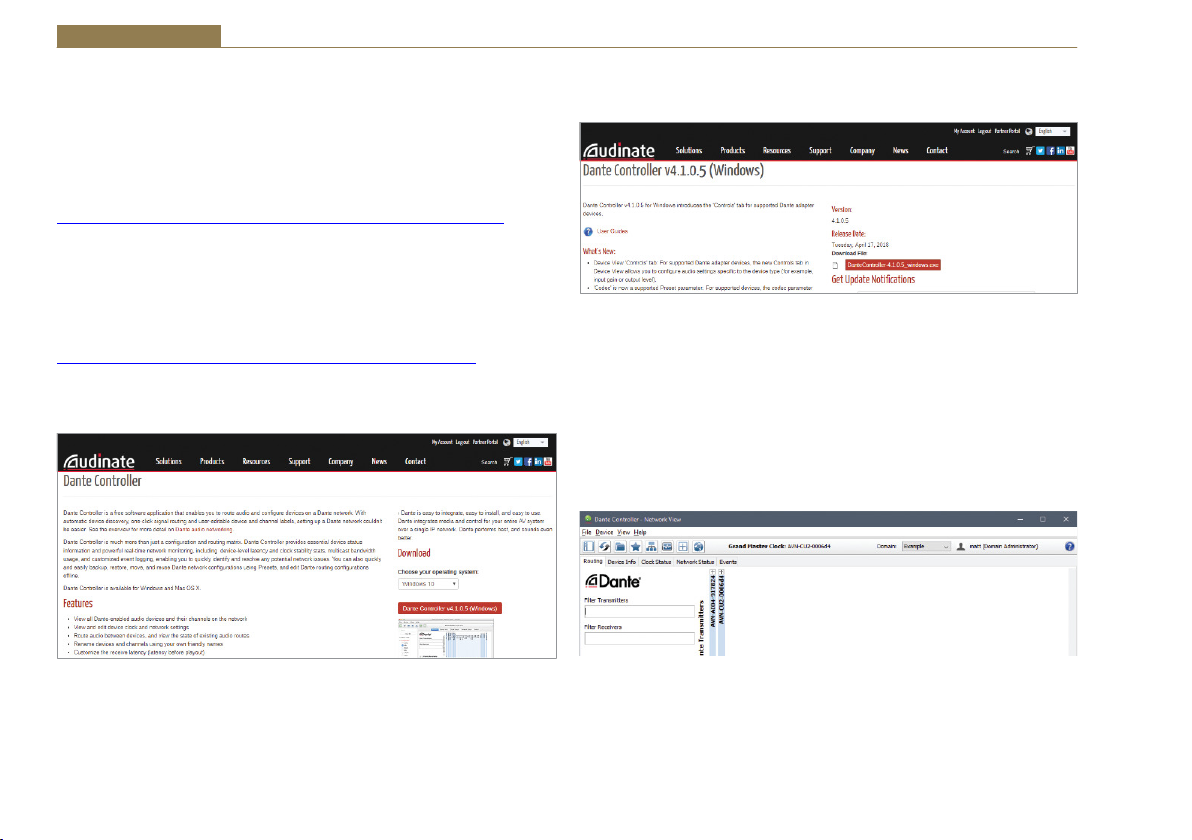Open News on Dante Controller download page
The image size is (1192, 840).
pyautogui.click(x=379, y=461)
